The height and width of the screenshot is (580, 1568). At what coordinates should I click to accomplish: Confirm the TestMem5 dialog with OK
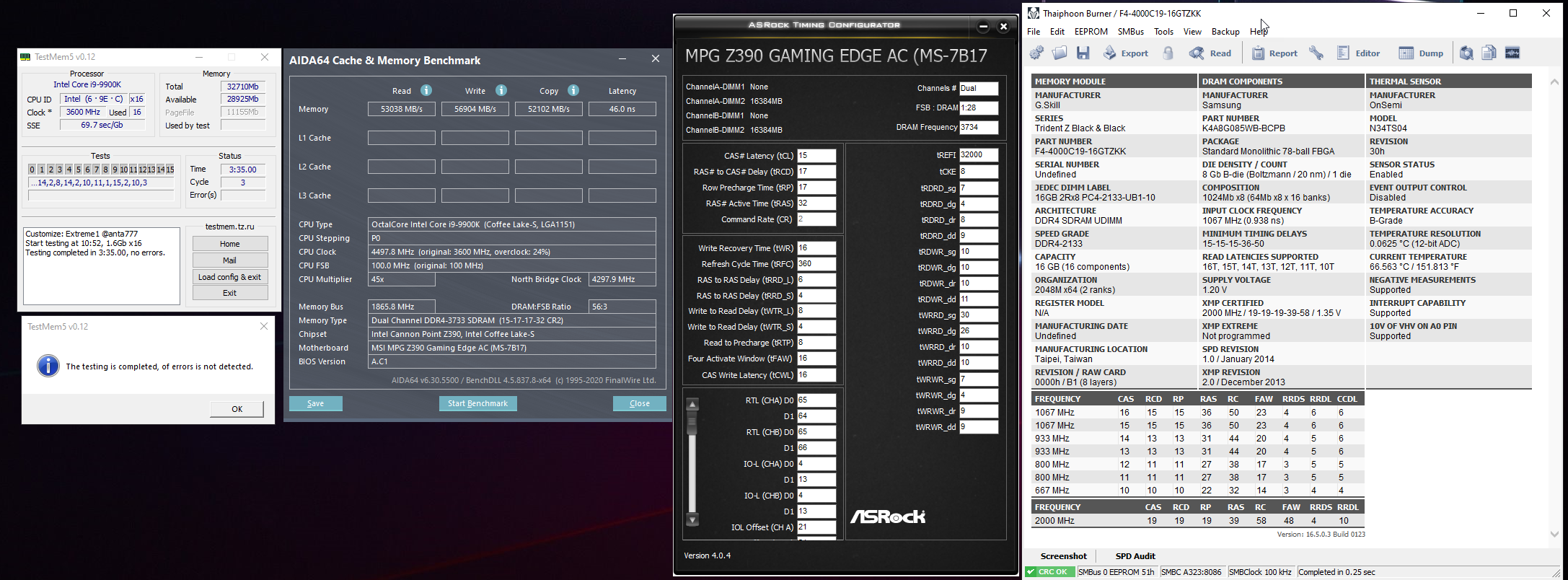pos(237,409)
